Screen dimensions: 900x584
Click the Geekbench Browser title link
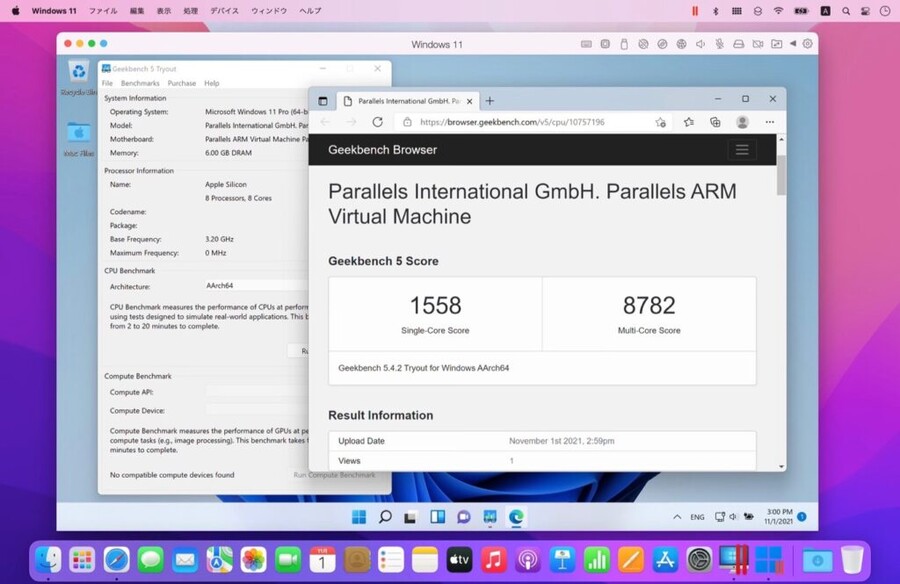coord(382,150)
